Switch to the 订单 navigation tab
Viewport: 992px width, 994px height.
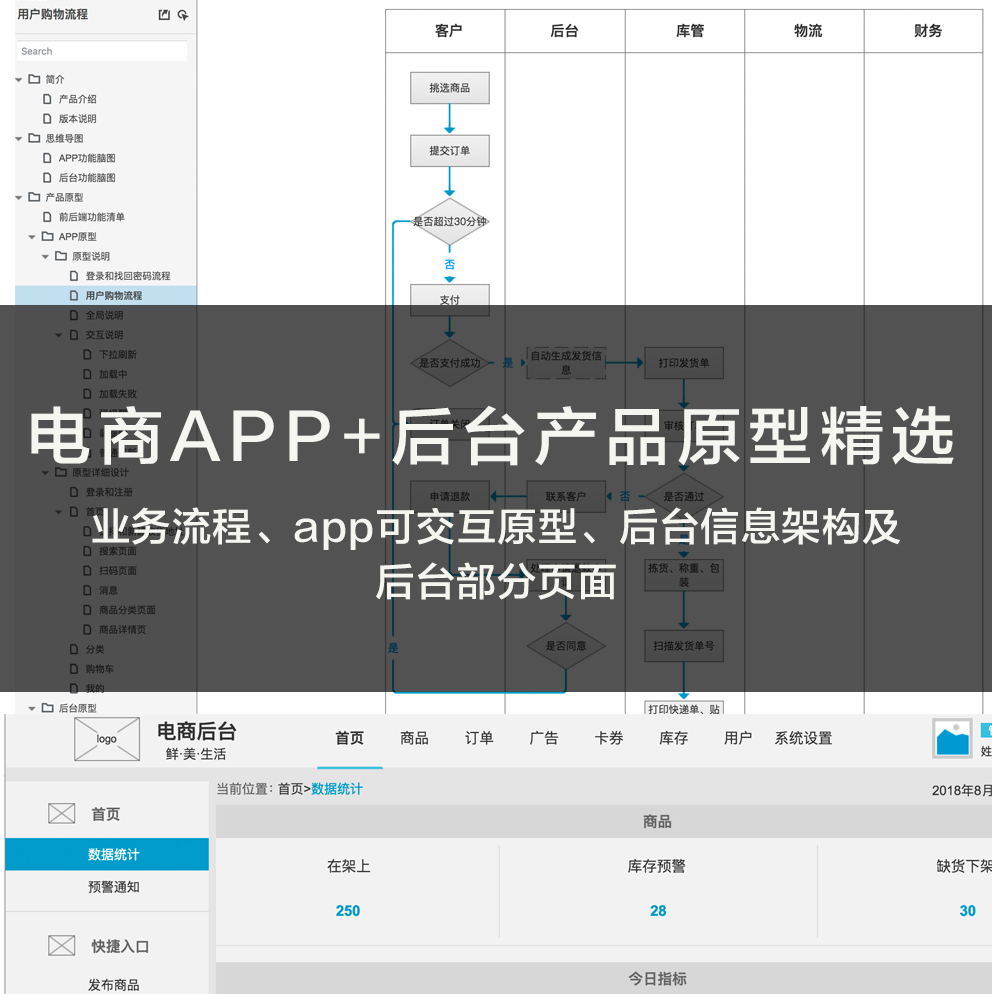click(x=479, y=739)
